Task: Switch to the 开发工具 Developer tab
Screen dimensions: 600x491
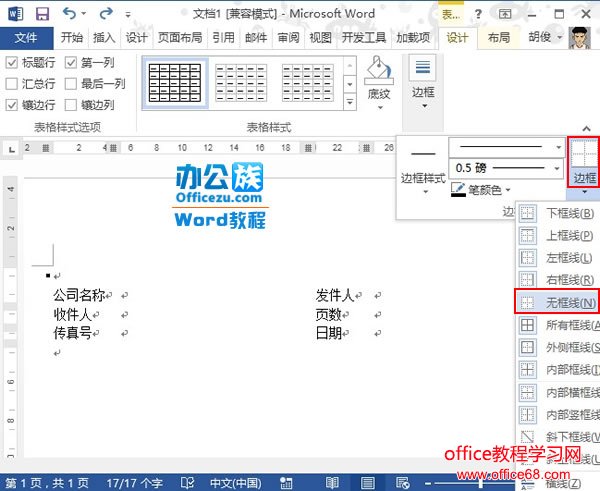Action: click(364, 38)
